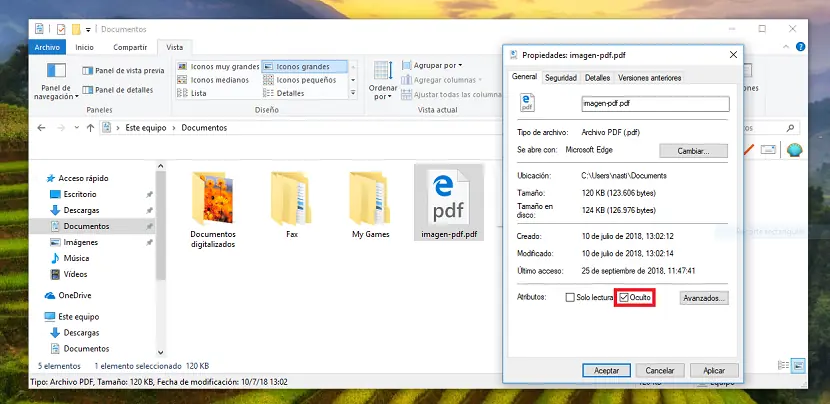This screenshot has height=404, width=830.
Task: Click the Panel de navegación ribbon icon
Action: point(56,70)
